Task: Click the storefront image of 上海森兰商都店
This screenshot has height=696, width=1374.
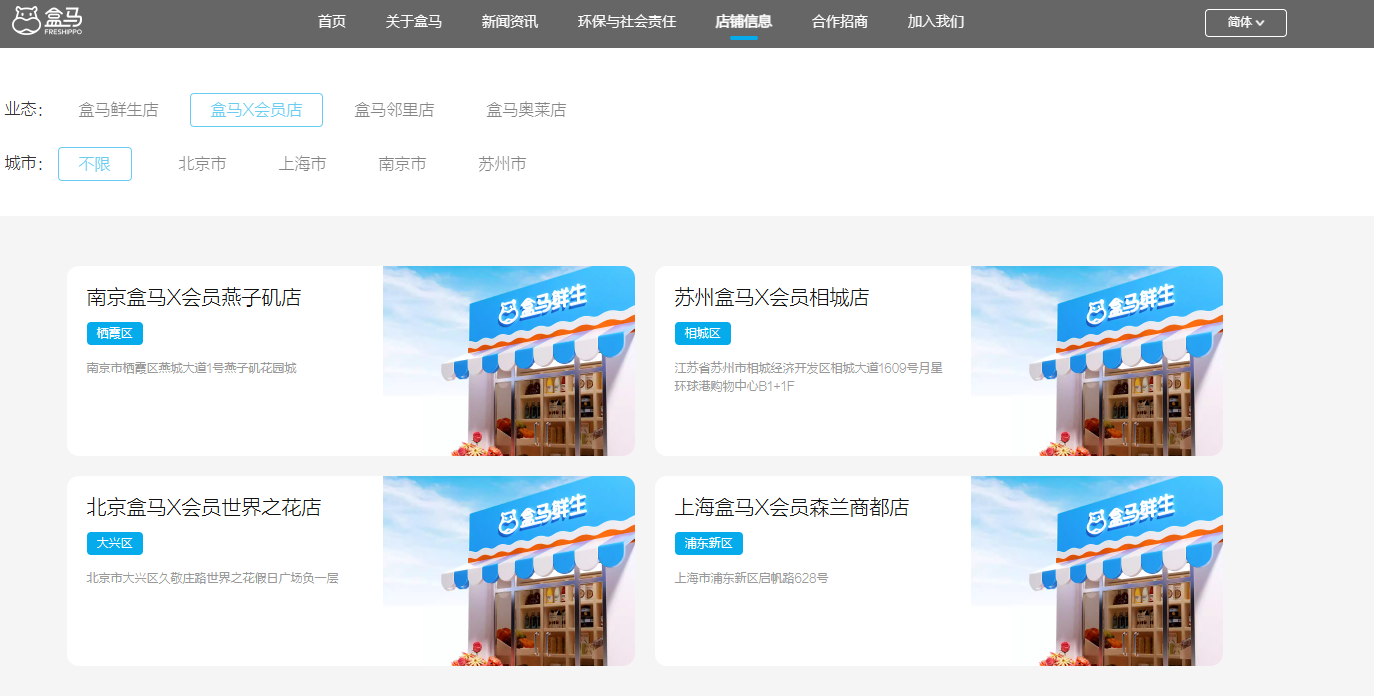Action: point(1096,571)
